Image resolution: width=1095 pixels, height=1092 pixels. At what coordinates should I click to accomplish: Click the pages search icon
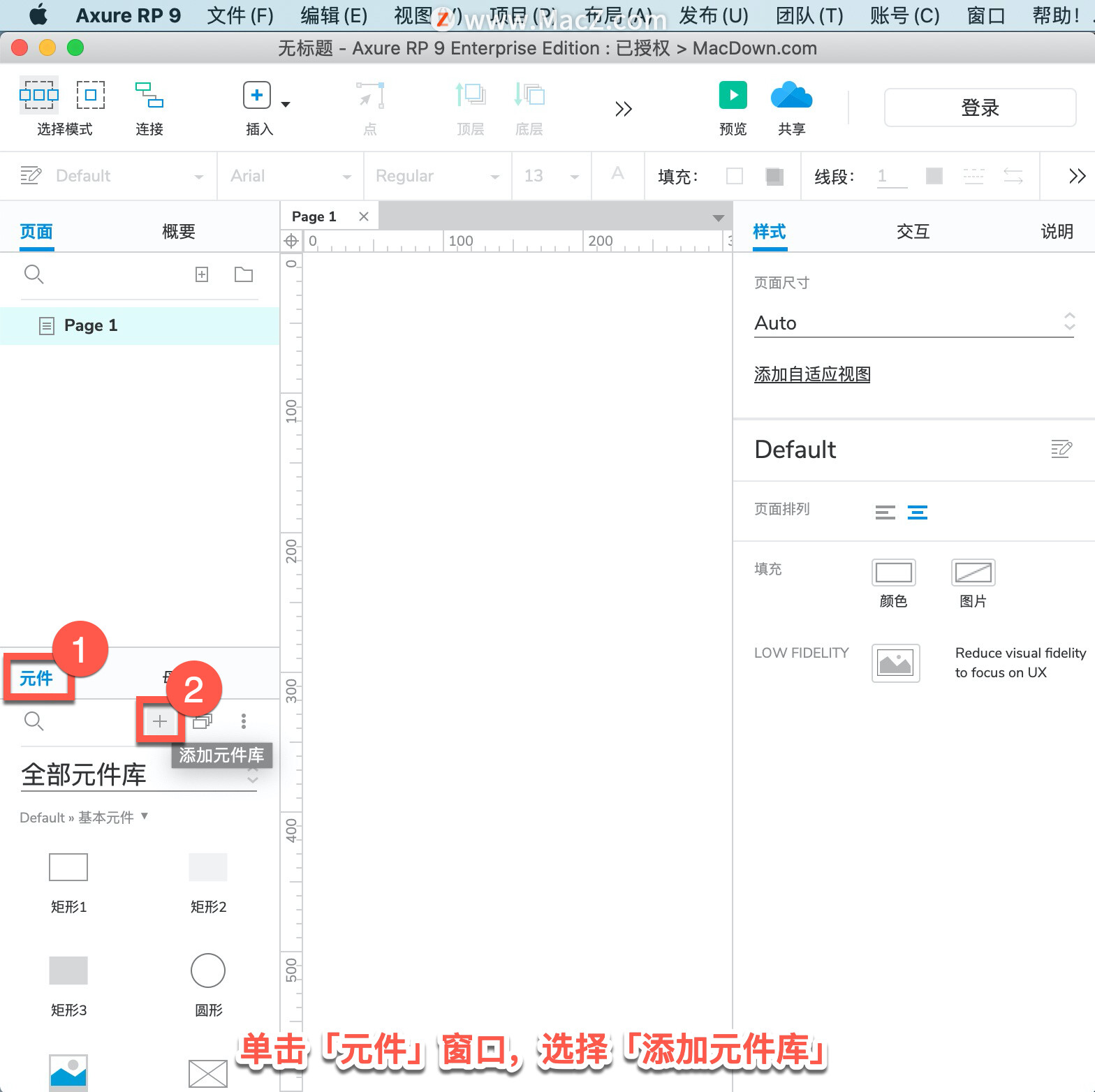pyautogui.click(x=34, y=274)
